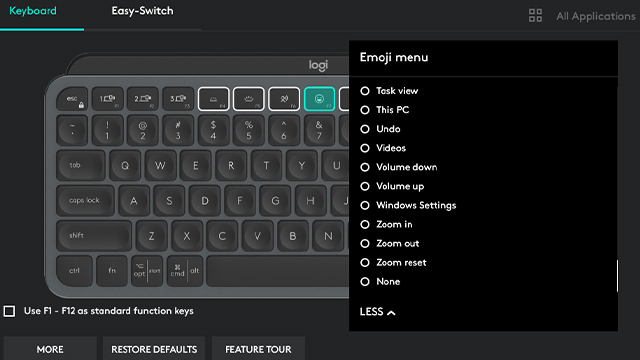The width and height of the screenshot is (640, 360).
Task: Open the All Applications grid icon
Action: coord(535,16)
